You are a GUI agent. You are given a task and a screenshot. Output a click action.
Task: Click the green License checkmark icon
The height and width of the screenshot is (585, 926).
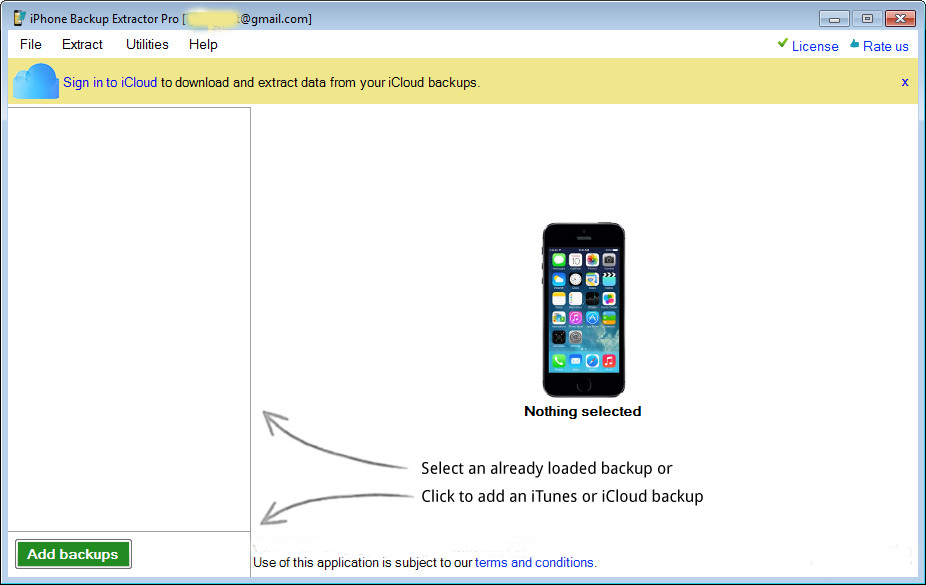pyautogui.click(x=782, y=43)
